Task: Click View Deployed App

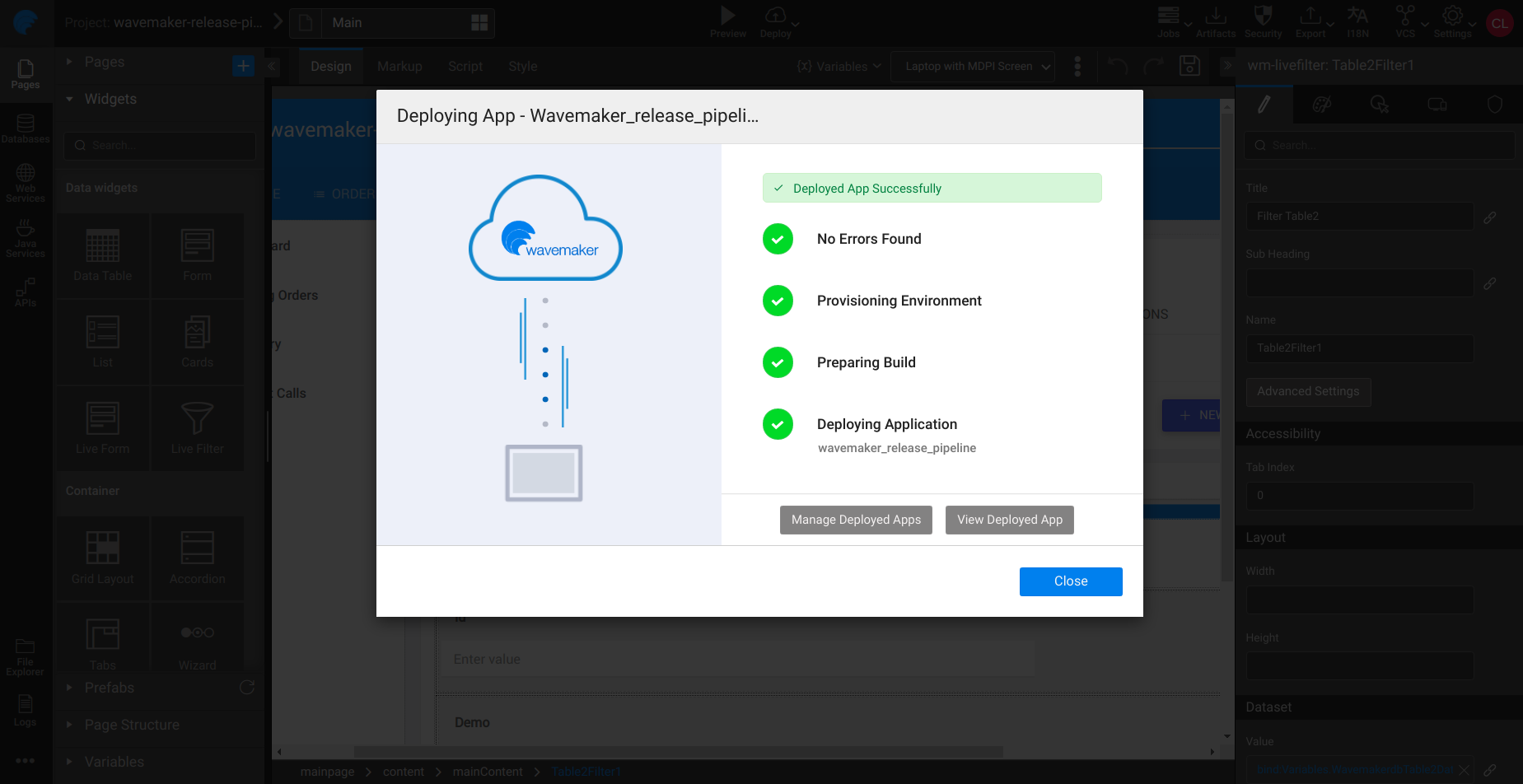Action: (x=1009, y=520)
